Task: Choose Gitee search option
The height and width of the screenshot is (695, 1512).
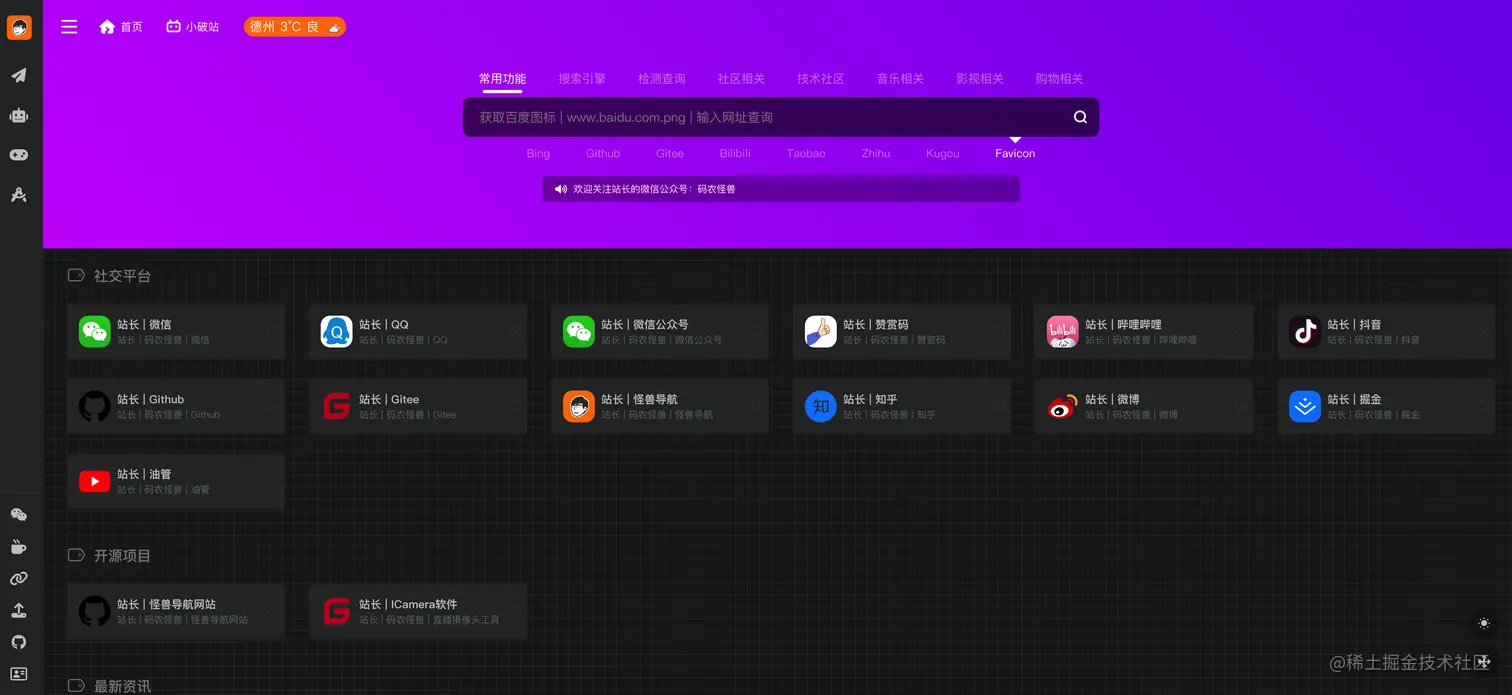Action: pos(670,154)
